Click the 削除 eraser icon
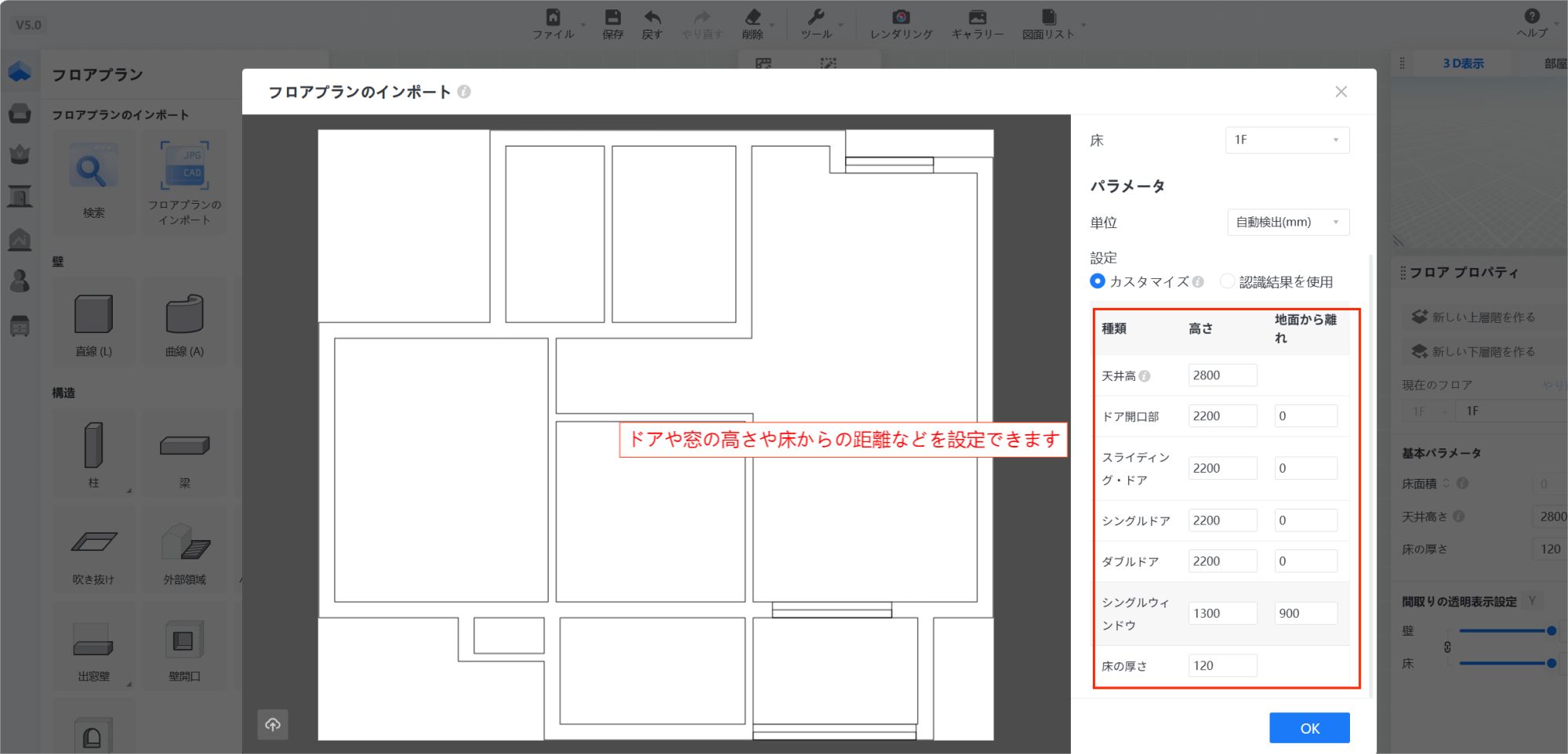The height and width of the screenshot is (754, 1568). pyautogui.click(x=753, y=17)
